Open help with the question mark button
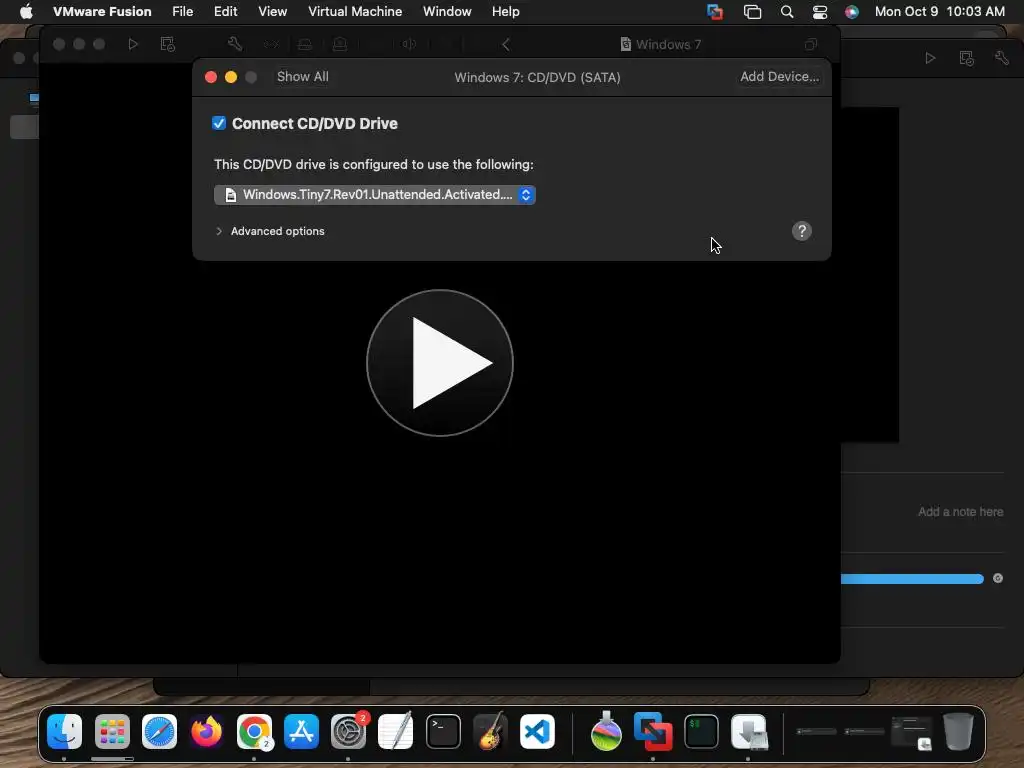This screenshot has width=1024, height=768. pos(802,231)
